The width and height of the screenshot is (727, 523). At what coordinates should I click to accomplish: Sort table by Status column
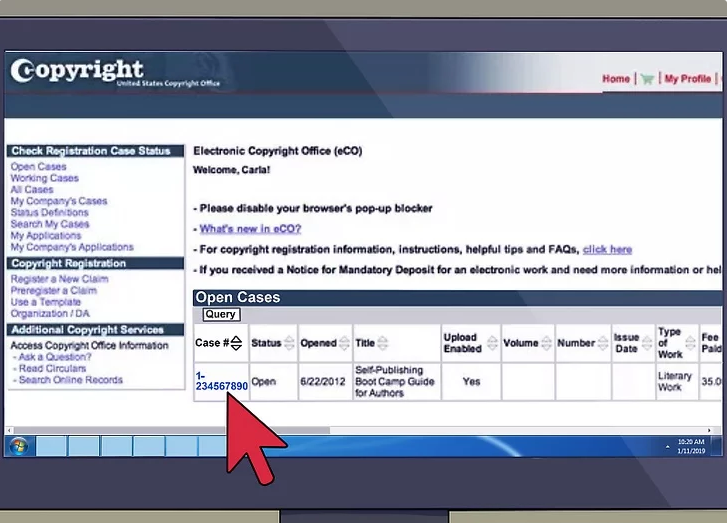coord(289,343)
